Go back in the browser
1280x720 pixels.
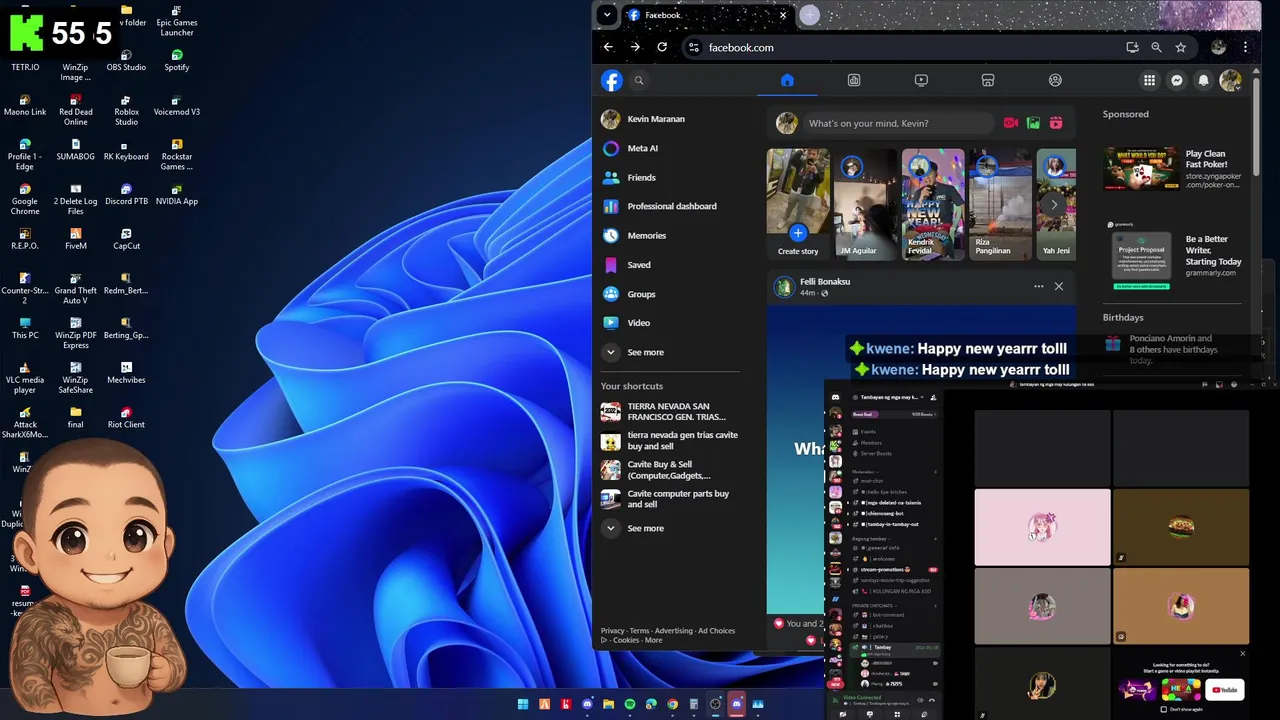click(608, 47)
